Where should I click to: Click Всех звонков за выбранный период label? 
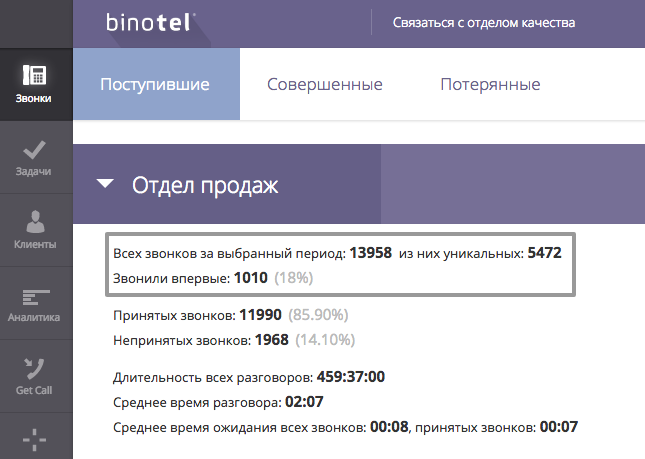pos(230,254)
